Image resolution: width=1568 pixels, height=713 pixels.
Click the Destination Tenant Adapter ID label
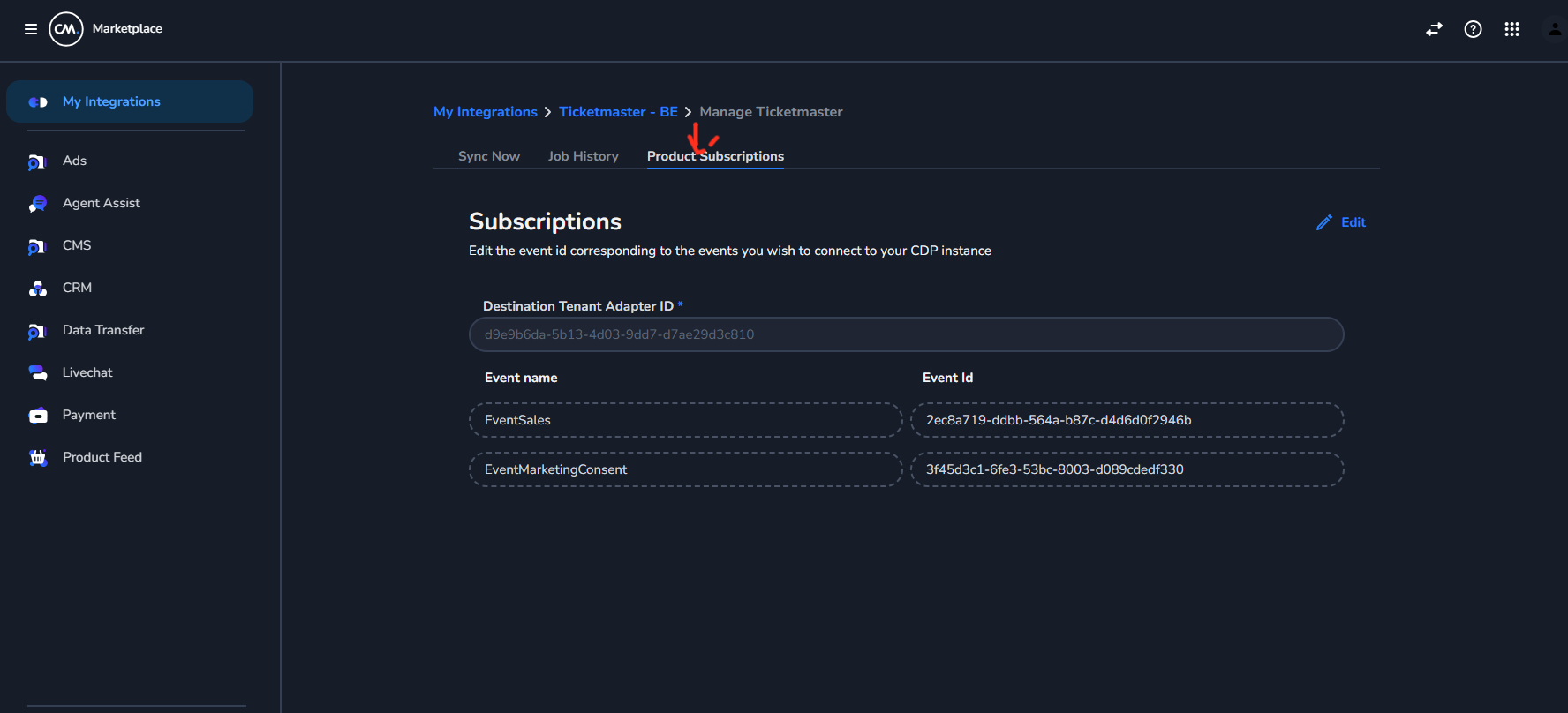578,306
